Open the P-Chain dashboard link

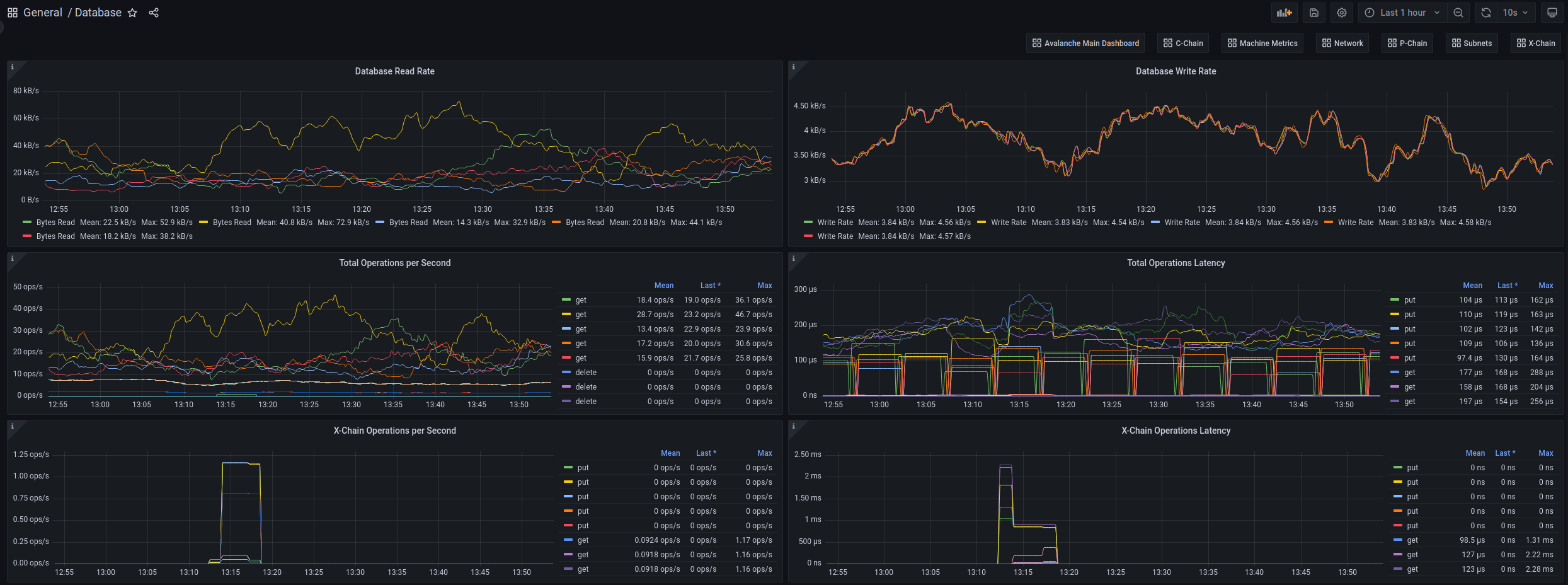1407,43
